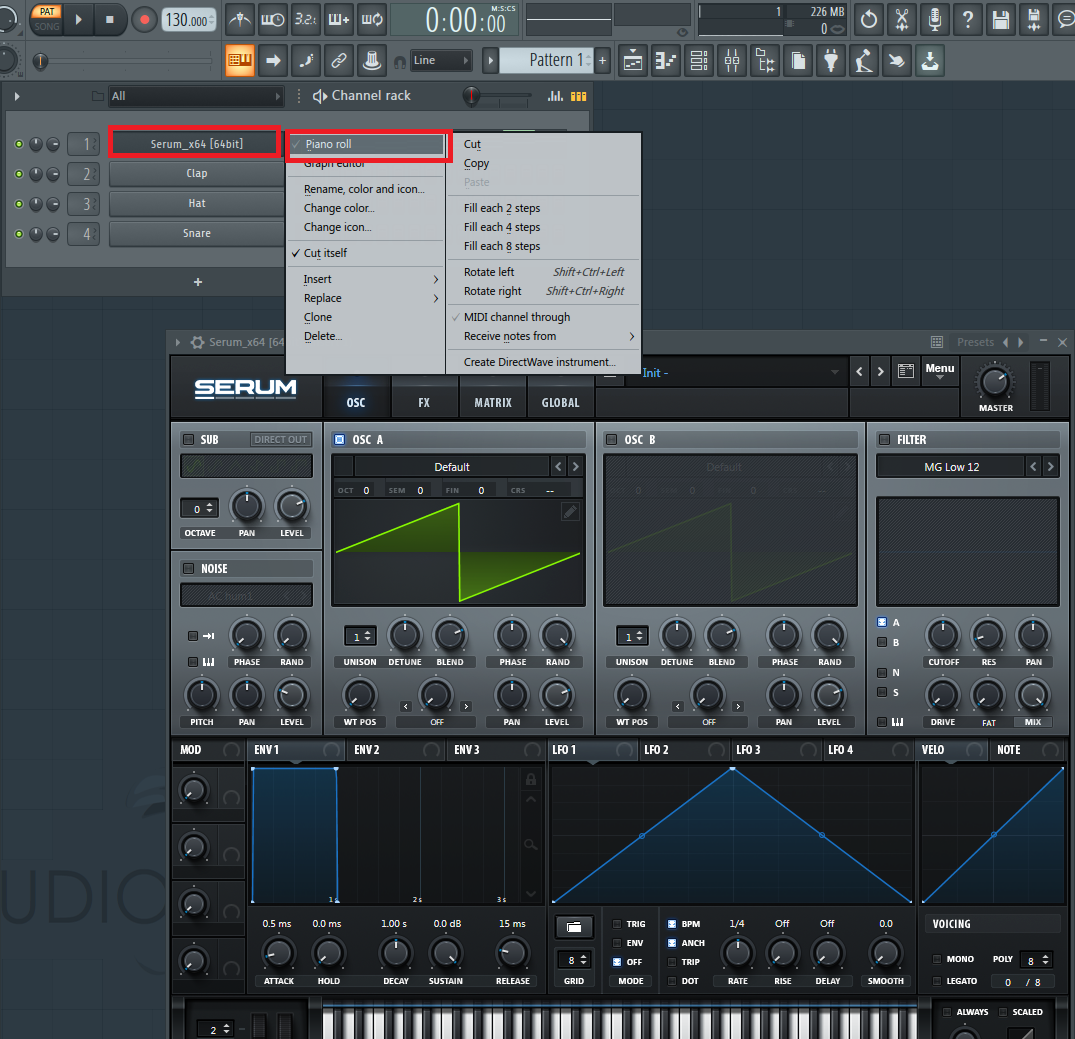Click the Save project floppy icon
1075x1039 pixels.
pos(1001,19)
